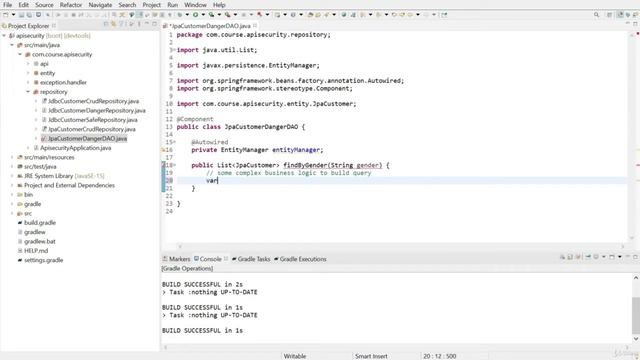Minimize the Project Explorer view
This screenshot has height=360, width=640.
click(x=147, y=24)
